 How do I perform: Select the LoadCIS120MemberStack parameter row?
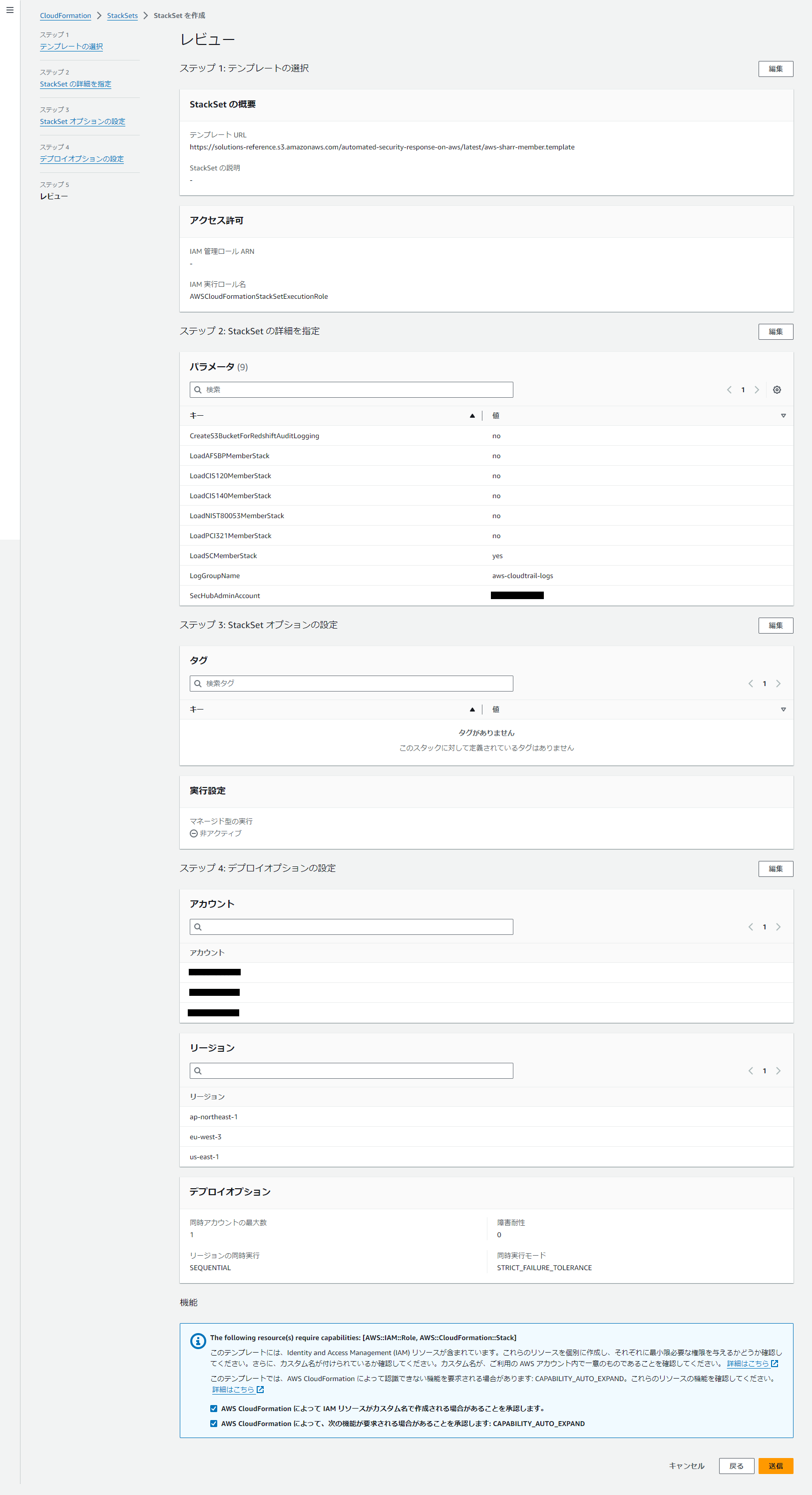point(486,476)
